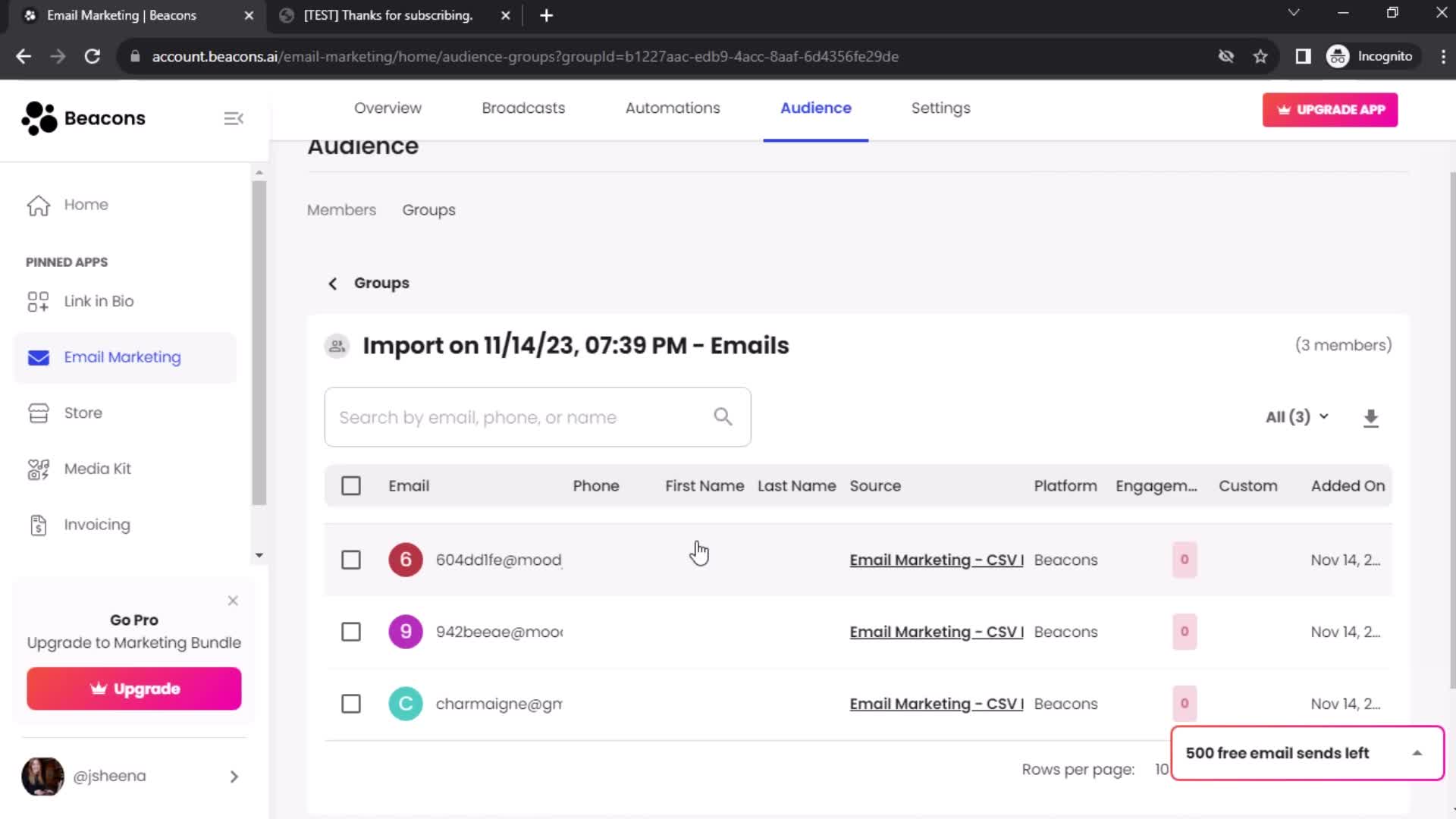
Task: Reload the page in browser
Action: [x=93, y=56]
